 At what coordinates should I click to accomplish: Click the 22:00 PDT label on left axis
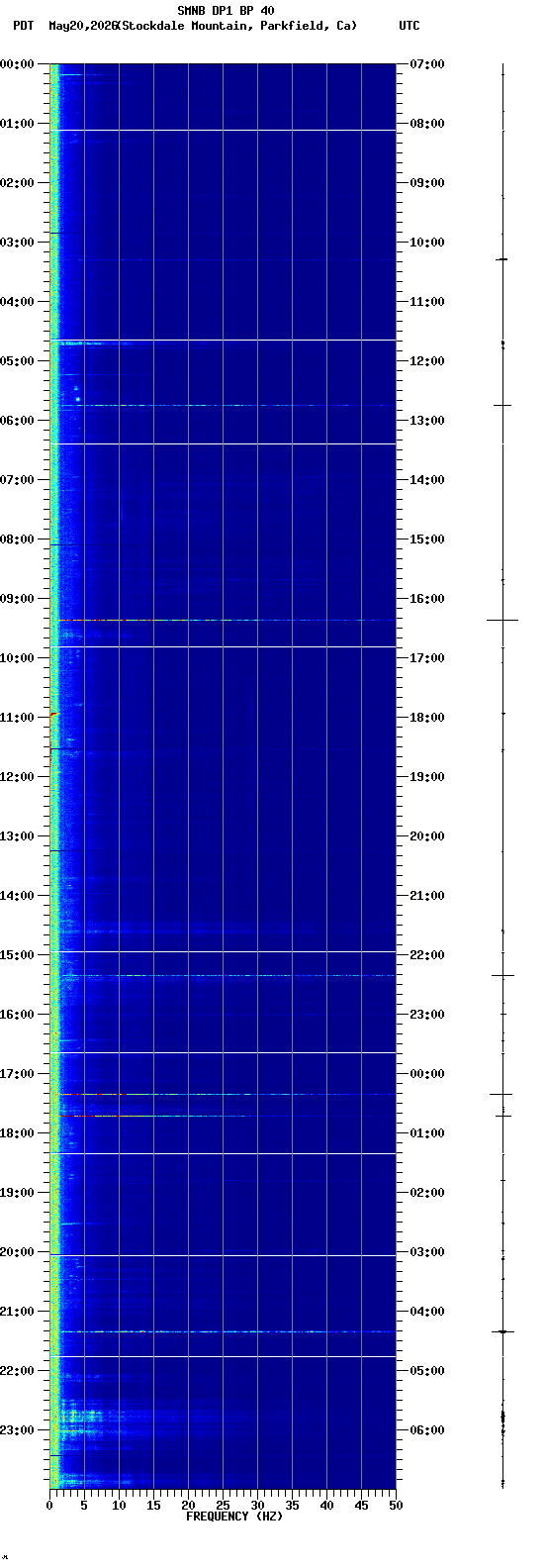(17, 1371)
